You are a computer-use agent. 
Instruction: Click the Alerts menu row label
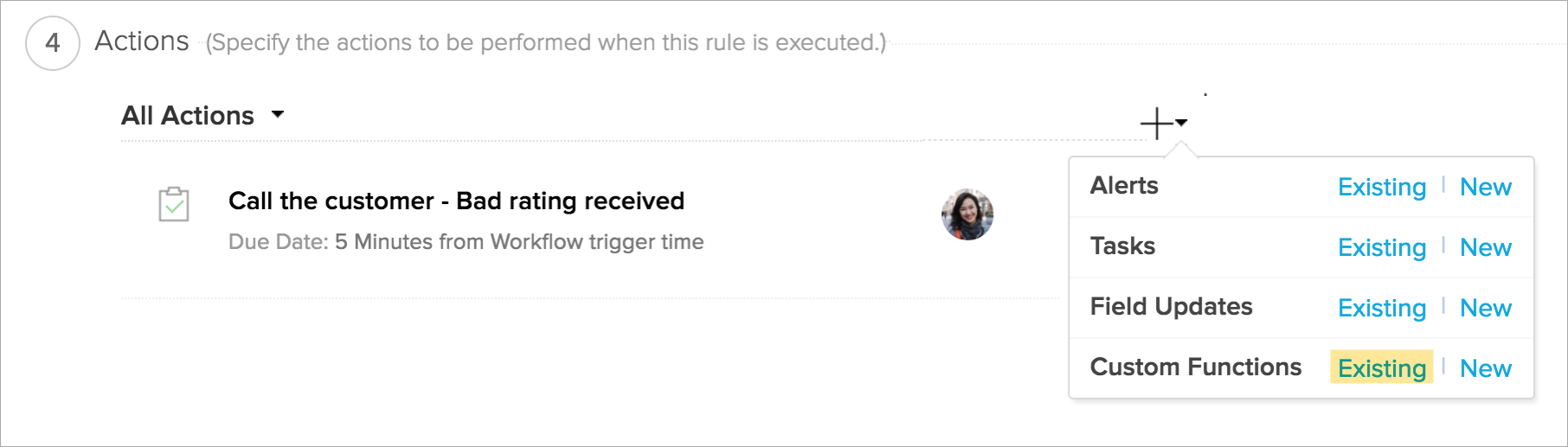pyautogui.click(x=1124, y=186)
